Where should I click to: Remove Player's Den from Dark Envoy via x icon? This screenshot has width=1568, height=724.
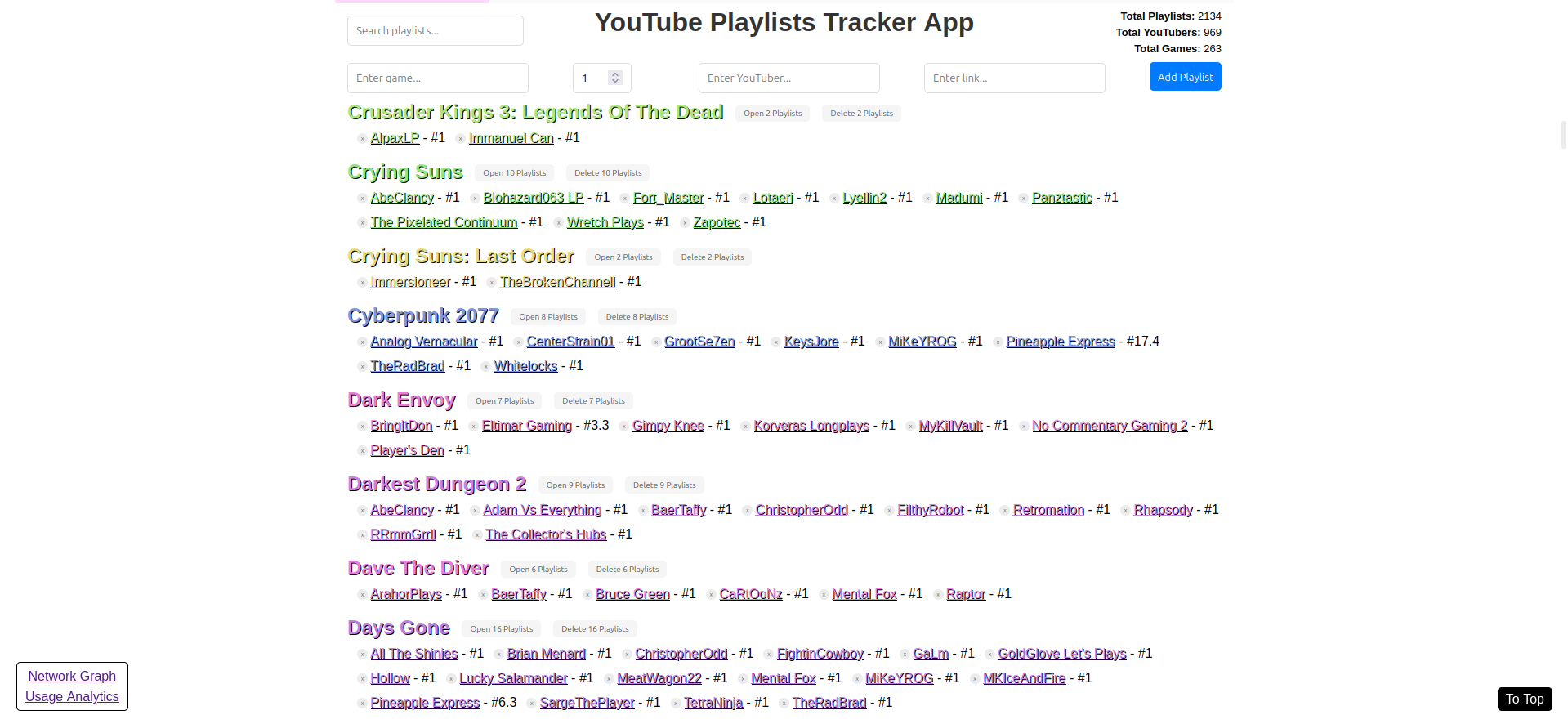[361, 450]
